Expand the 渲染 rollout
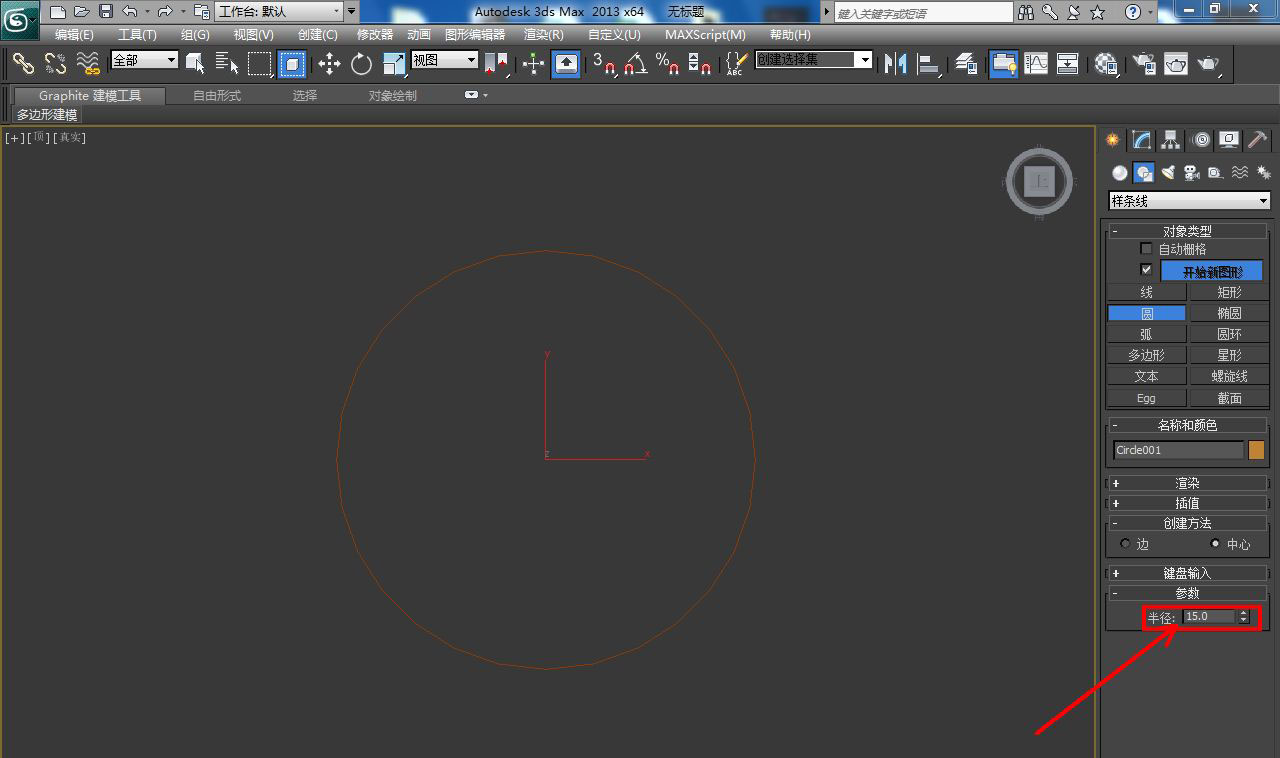This screenshot has height=758, width=1280. tap(1188, 483)
